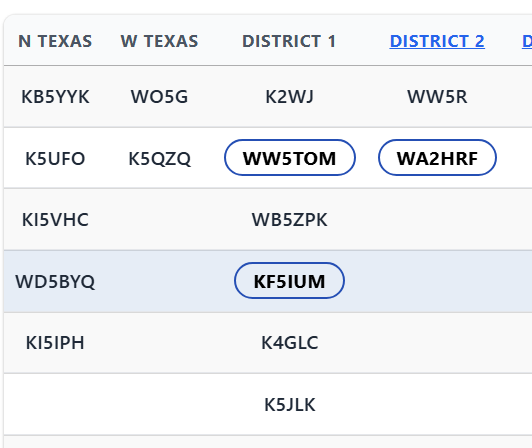Screen dimensions: 532x448
Task: Click the KI5VHC callsign entry
Action: [x=55, y=220]
